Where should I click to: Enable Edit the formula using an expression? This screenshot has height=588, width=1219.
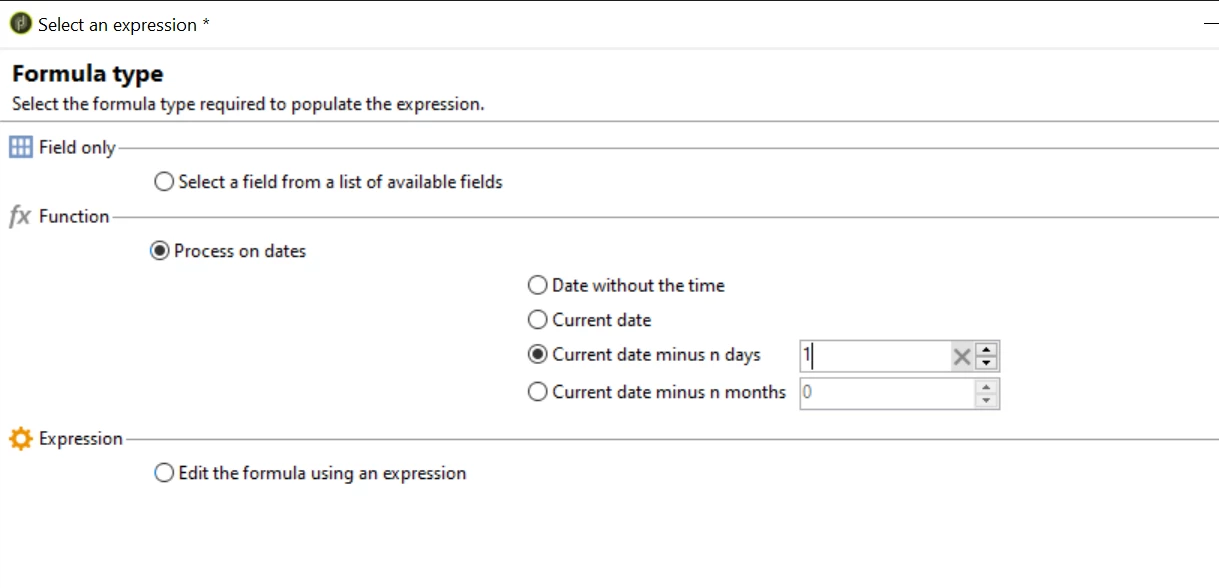pos(164,473)
